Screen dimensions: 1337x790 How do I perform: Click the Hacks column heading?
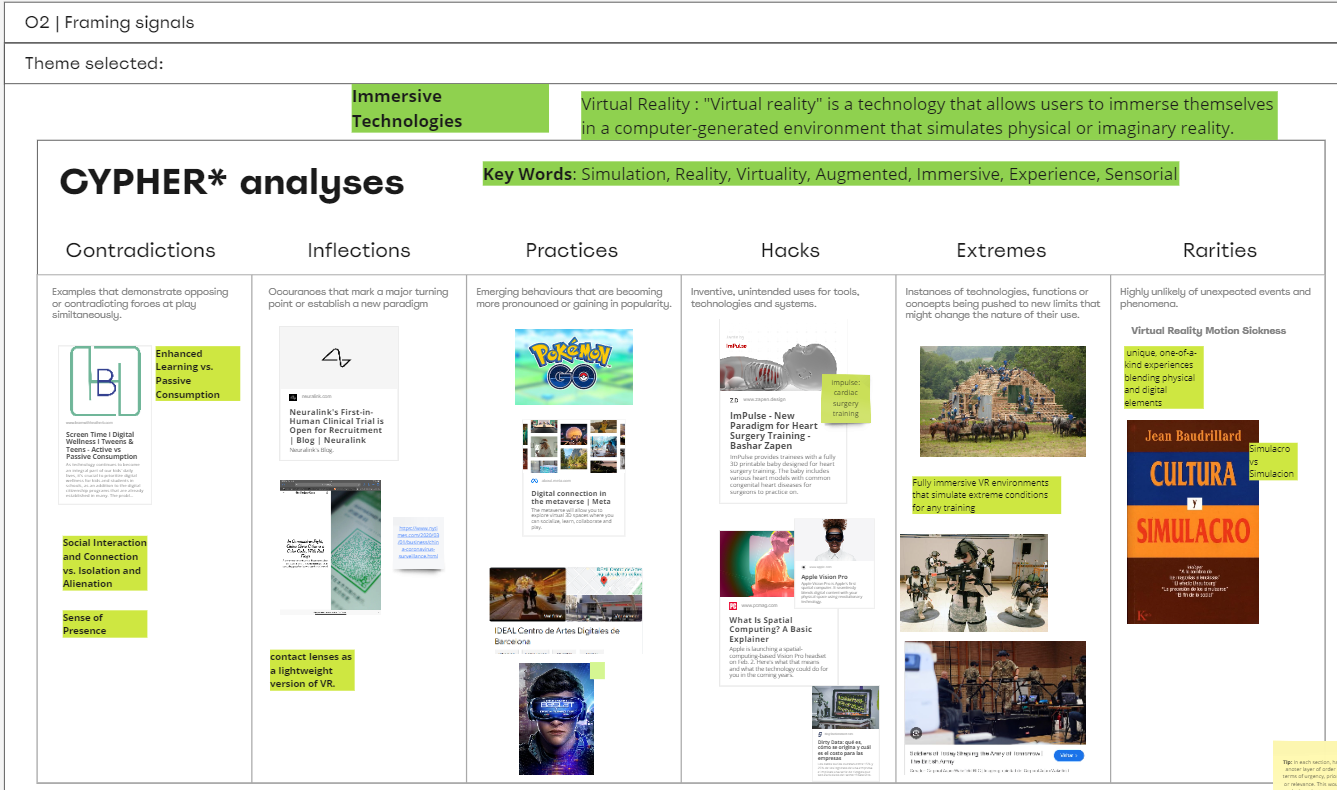790,250
